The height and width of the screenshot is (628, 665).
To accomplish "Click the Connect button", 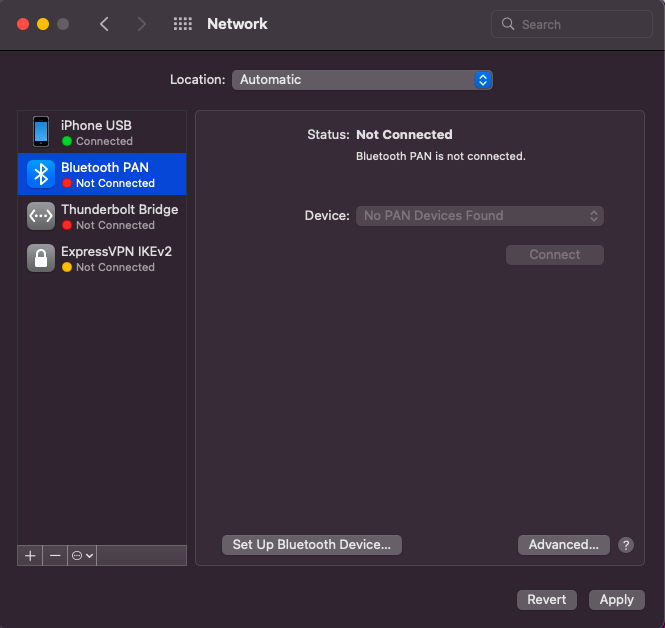I will point(555,255).
